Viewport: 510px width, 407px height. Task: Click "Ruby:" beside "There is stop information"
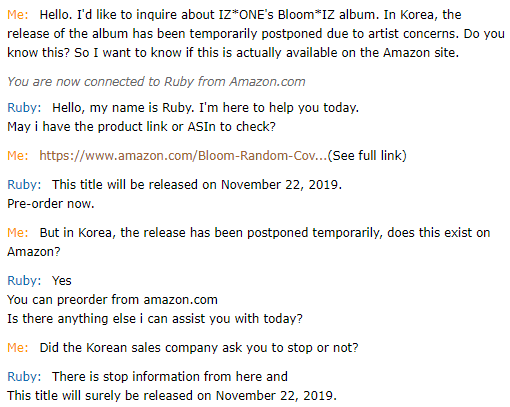(24, 377)
